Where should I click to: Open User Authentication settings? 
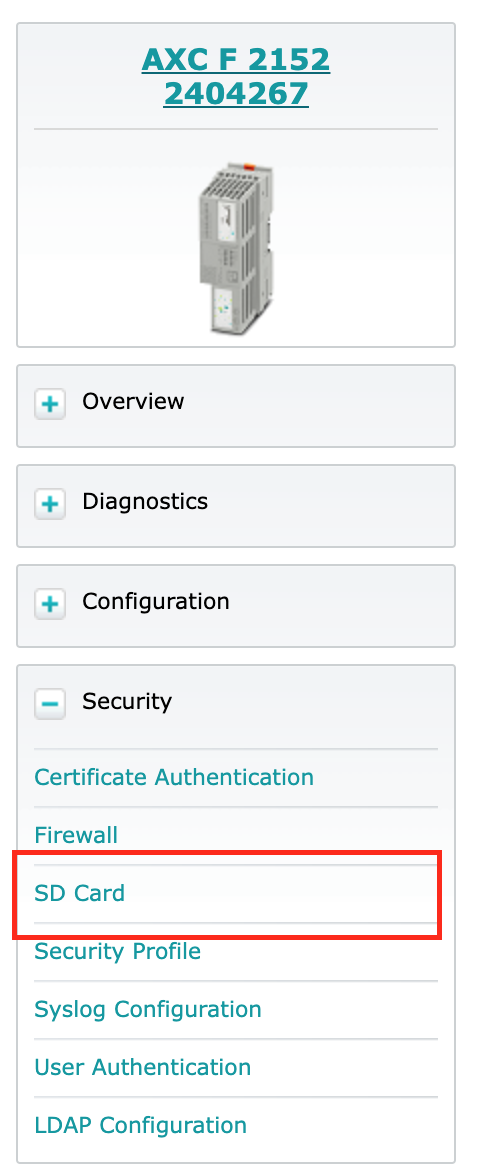[x=143, y=1067]
